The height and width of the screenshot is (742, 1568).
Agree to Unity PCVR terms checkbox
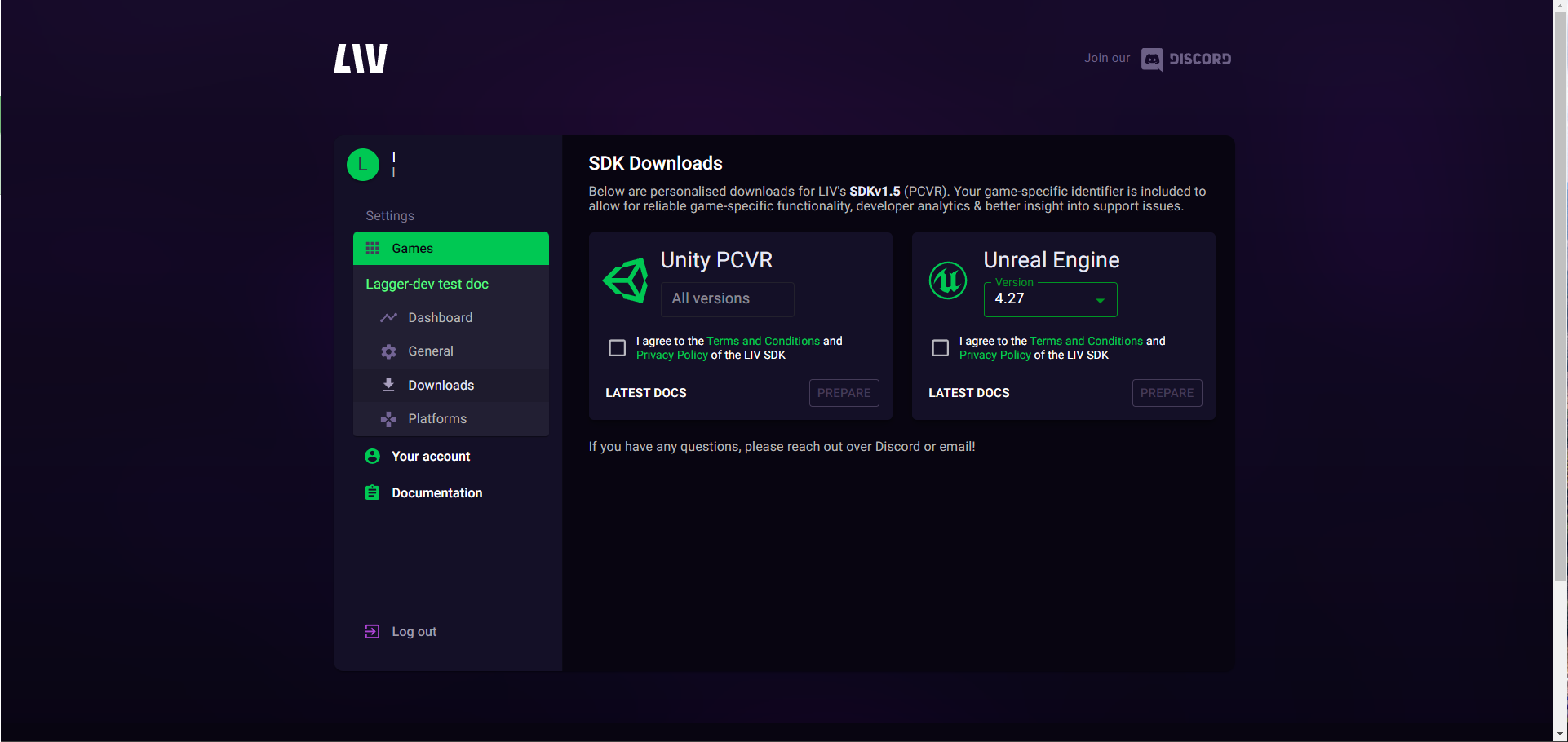(618, 348)
